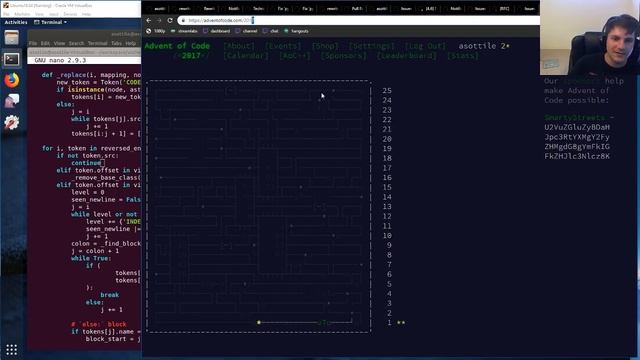Open the Files app in Ubuntu dock
The image size is (640, 360).
tap(11, 38)
